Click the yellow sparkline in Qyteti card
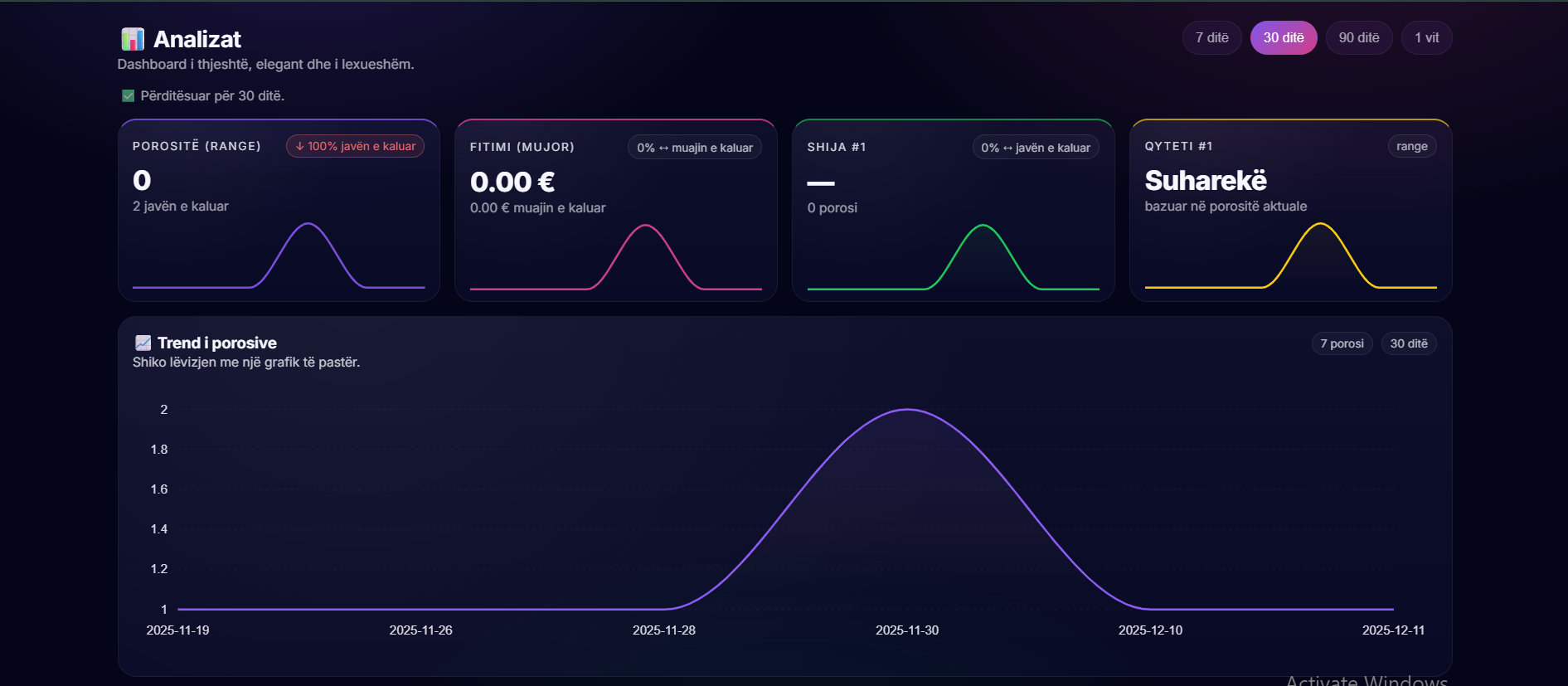The image size is (1568, 686). 1320,225
